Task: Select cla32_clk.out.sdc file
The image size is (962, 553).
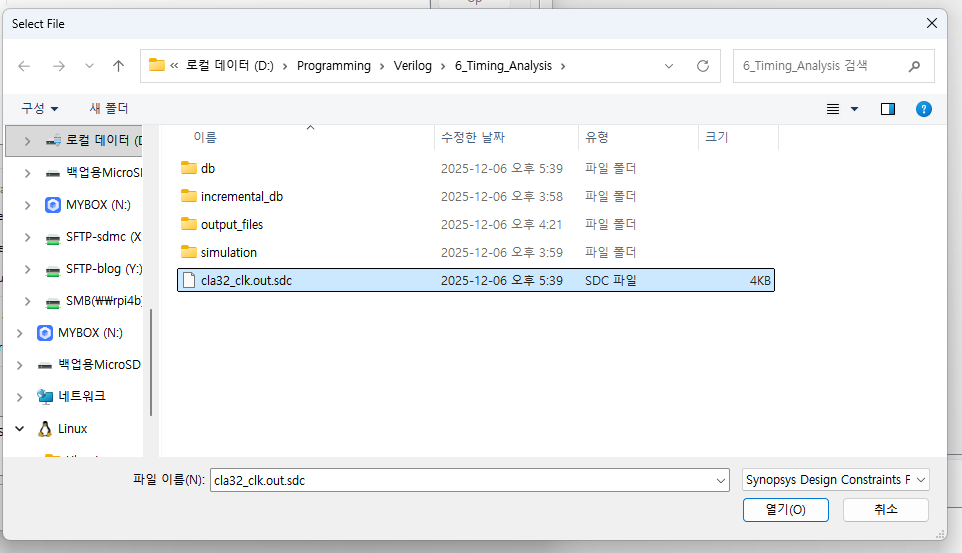Action: coord(475,280)
